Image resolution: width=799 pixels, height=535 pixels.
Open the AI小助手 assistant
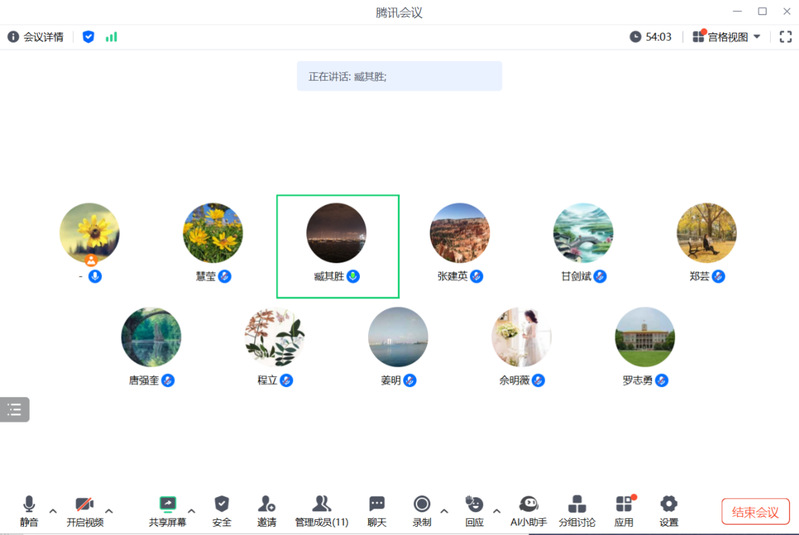(x=528, y=504)
